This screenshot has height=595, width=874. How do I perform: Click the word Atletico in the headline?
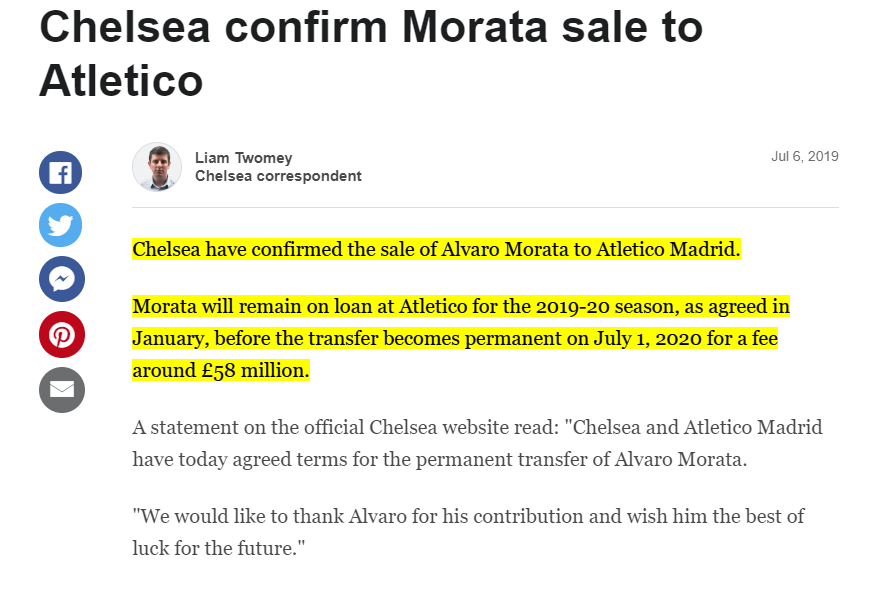pos(121,81)
